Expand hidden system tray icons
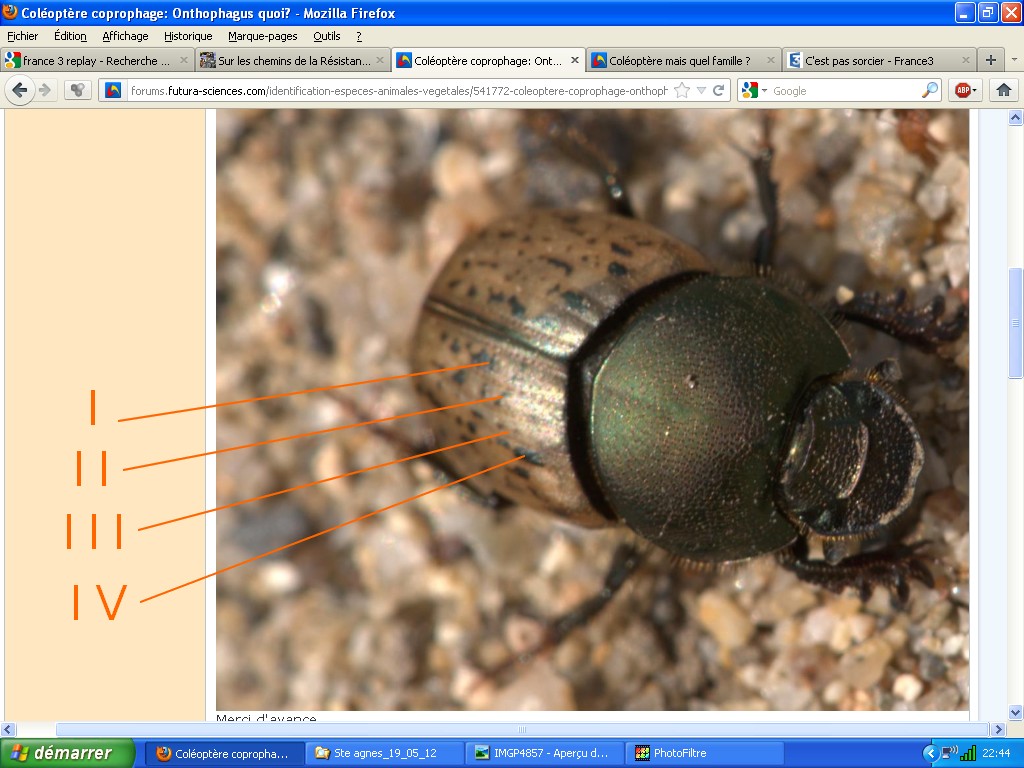 (930, 754)
